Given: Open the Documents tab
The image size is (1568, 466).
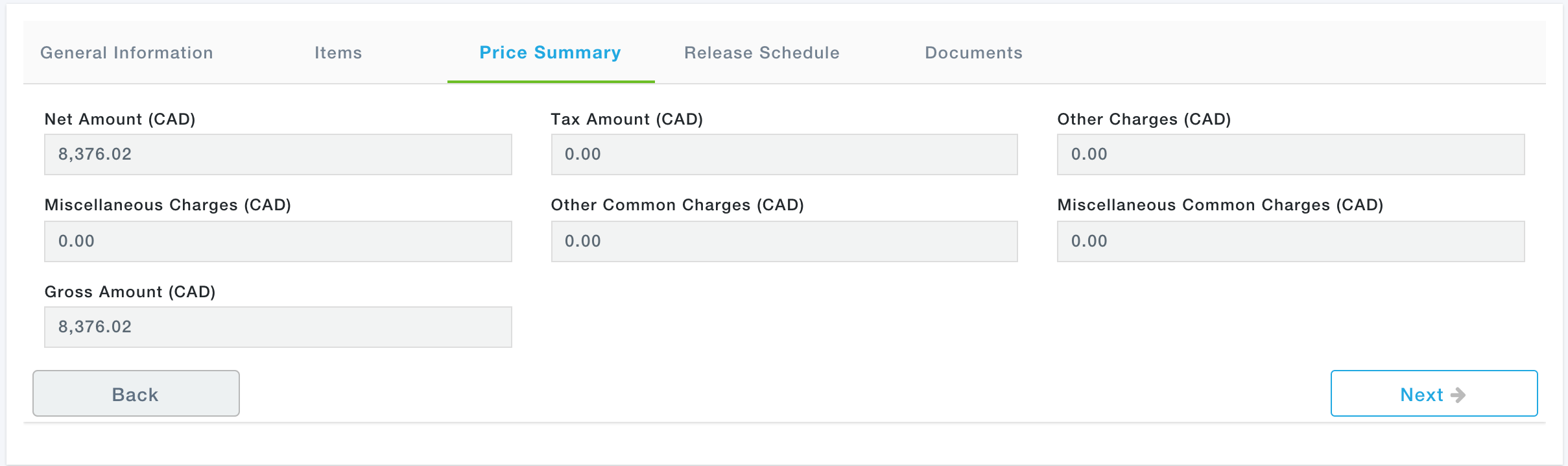Looking at the screenshot, I should [973, 53].
